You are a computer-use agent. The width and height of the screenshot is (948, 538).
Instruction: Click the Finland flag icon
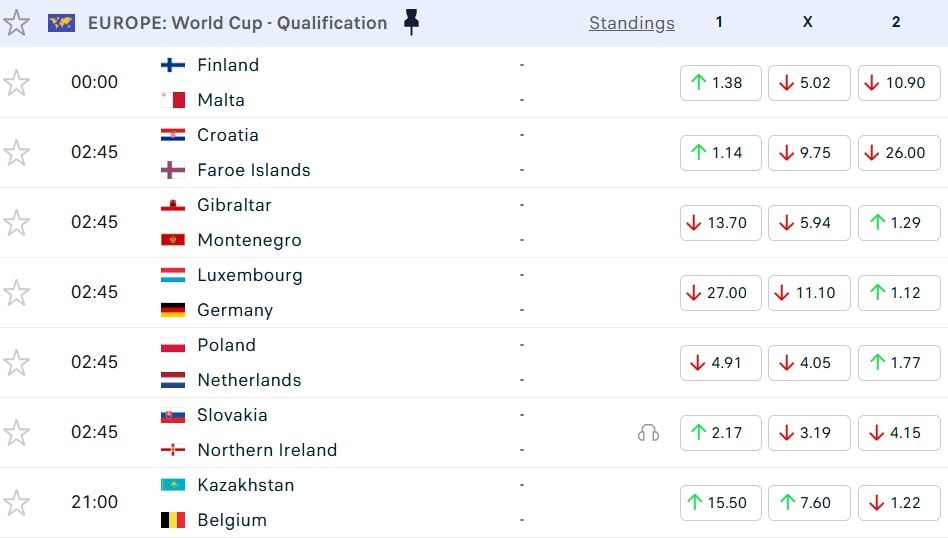coord(173,65)
